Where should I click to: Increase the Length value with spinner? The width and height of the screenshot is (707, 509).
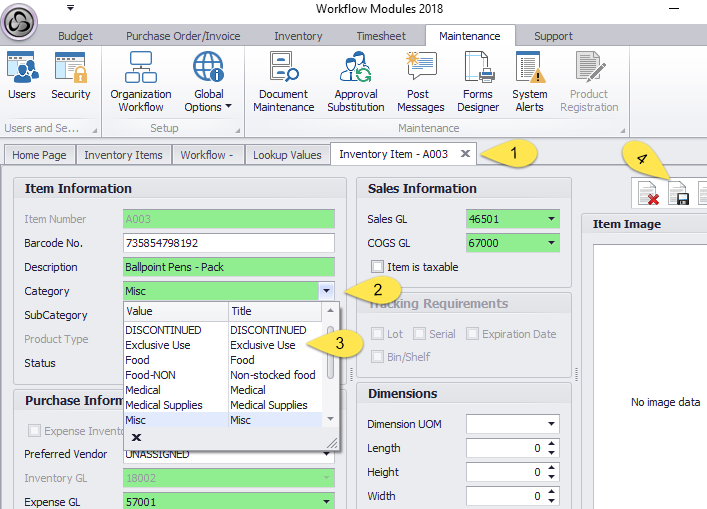click(552, 445)
